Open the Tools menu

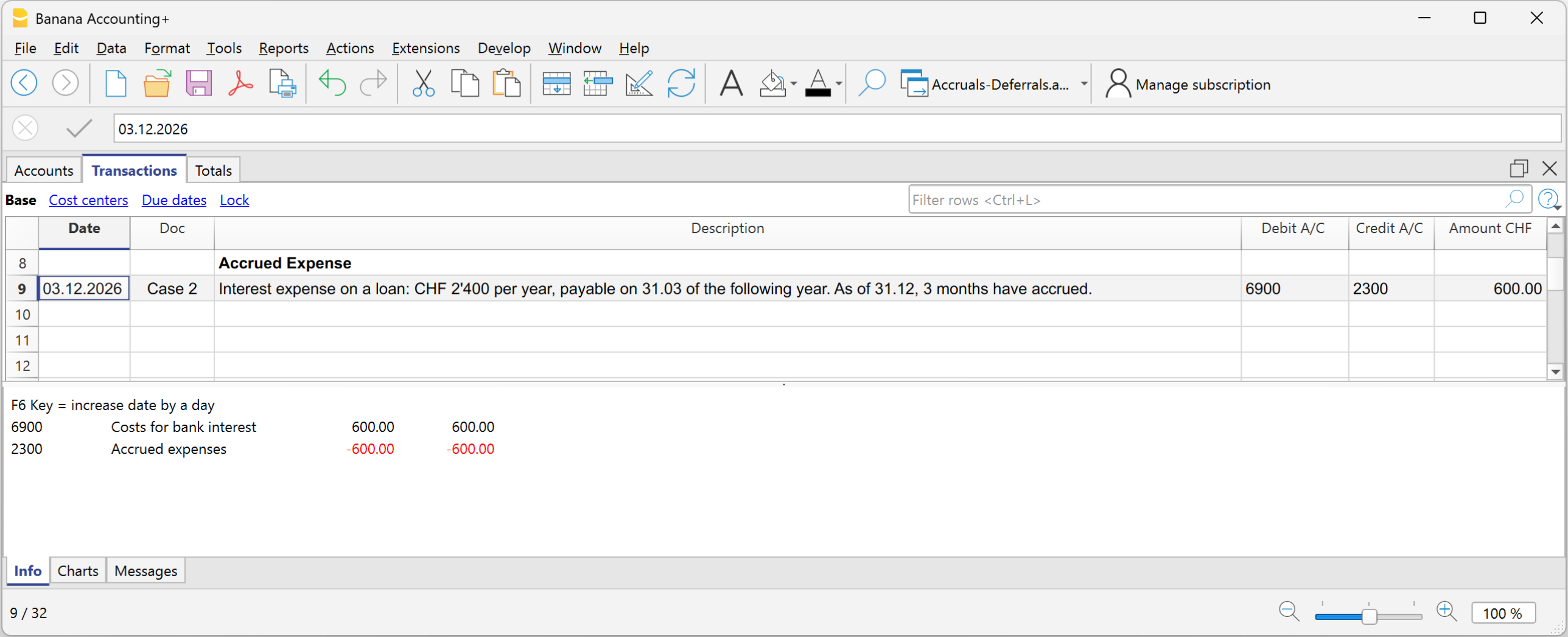(224, 48)
